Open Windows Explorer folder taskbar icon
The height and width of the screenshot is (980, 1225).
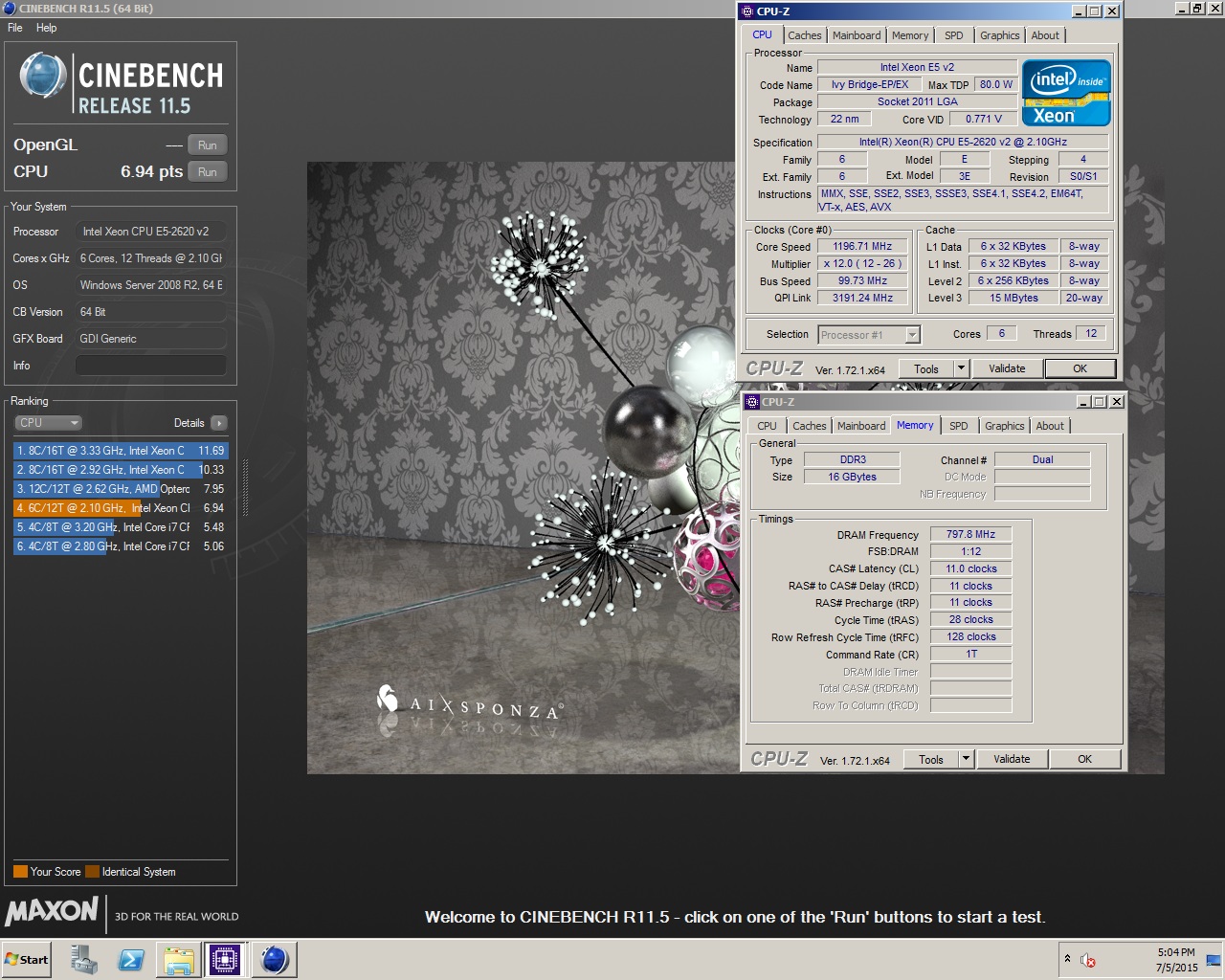[178, 959]
